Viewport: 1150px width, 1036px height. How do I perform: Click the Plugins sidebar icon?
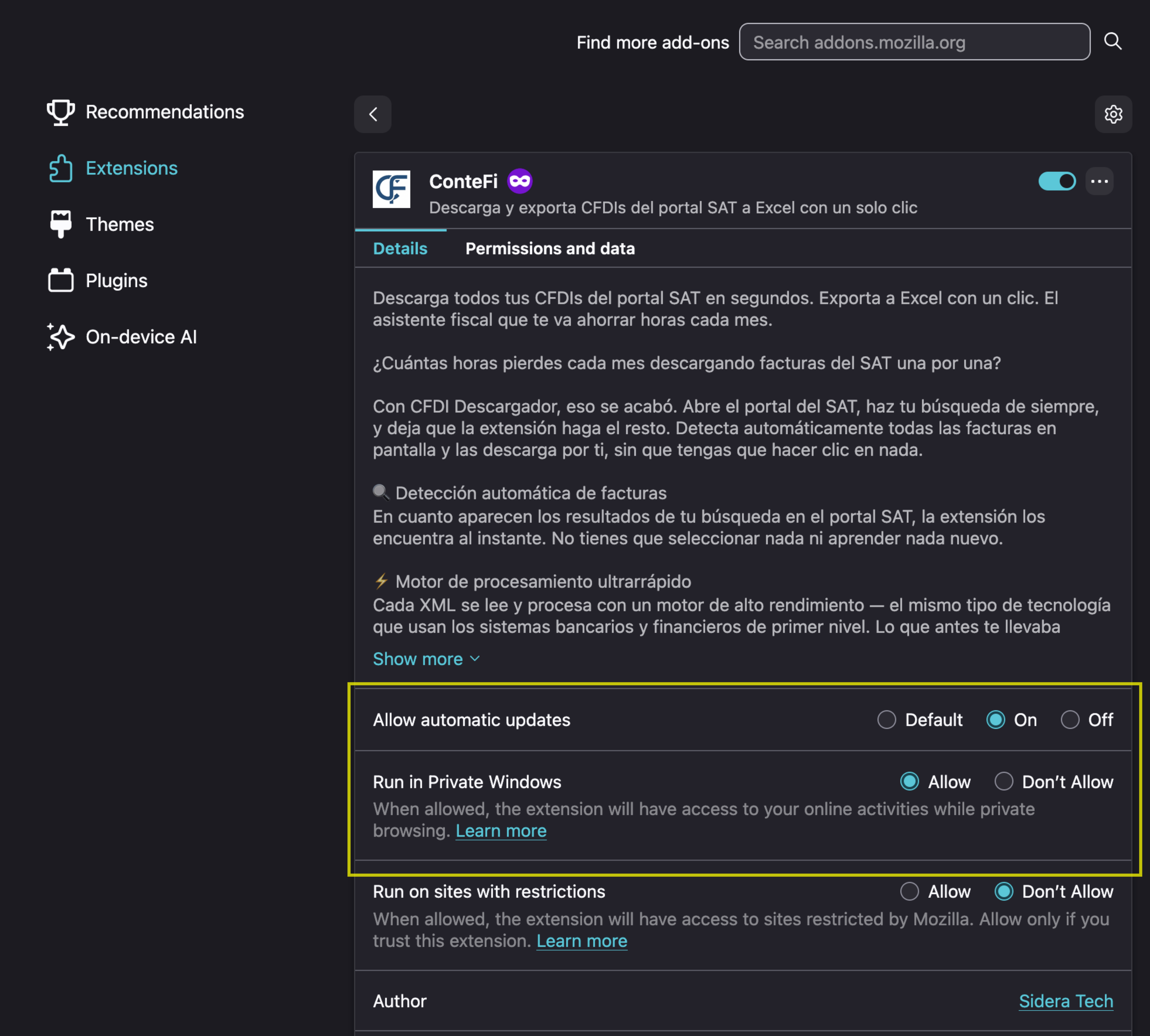60,281
